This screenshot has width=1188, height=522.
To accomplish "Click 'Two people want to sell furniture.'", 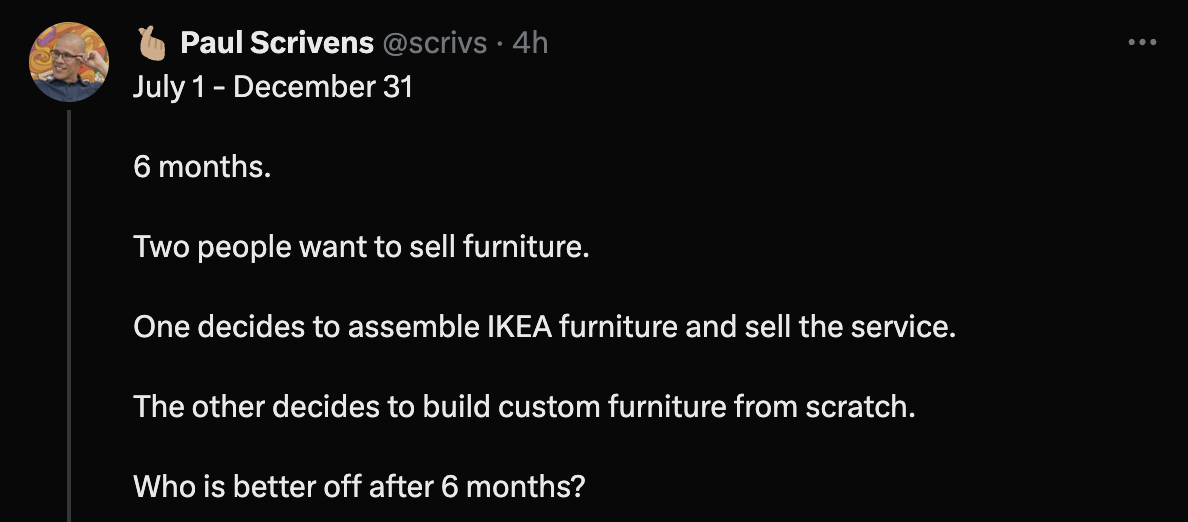I will click(361, 247).
